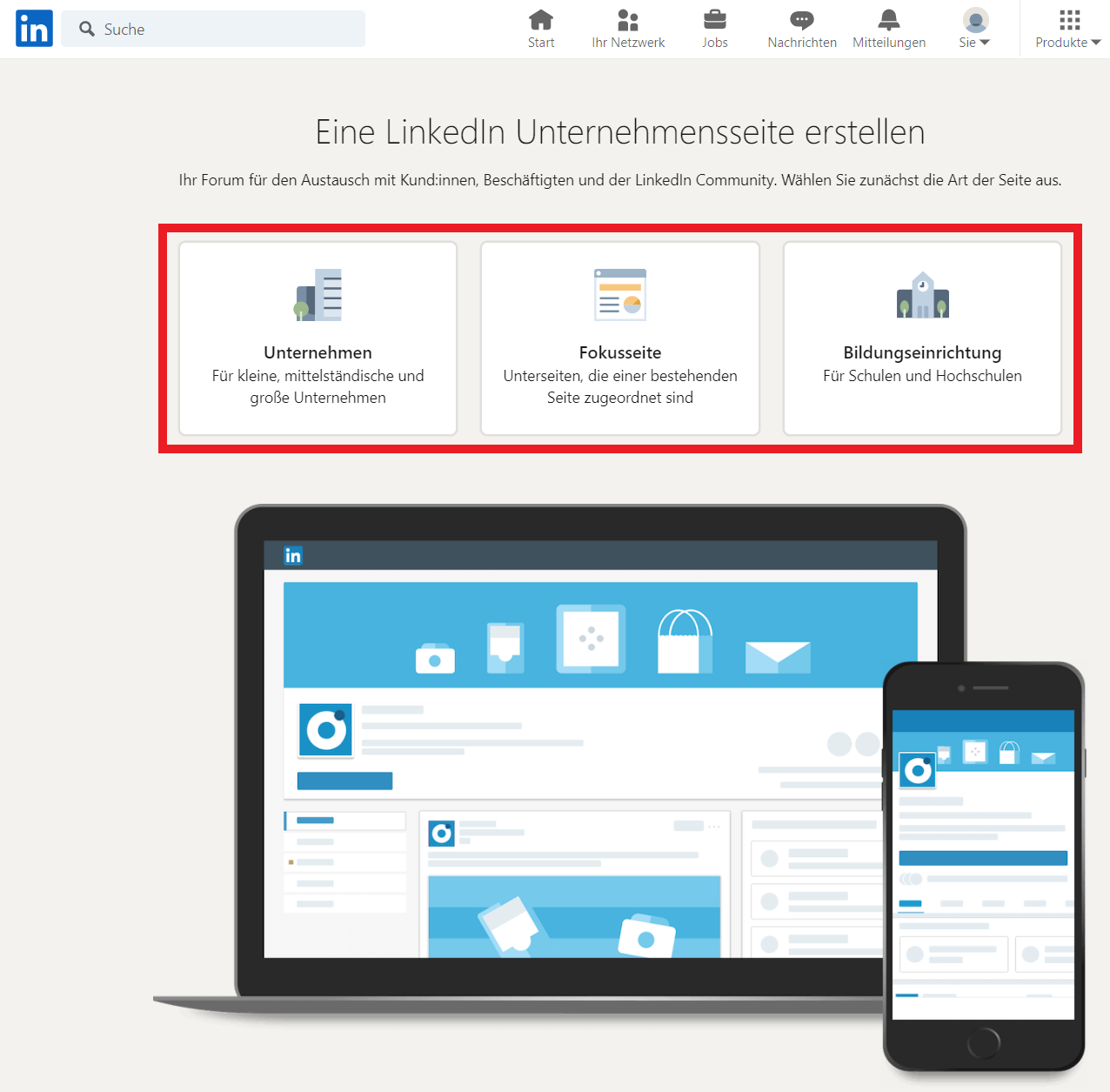This screenshot has height=1092, width=1110.
Task: Click the office building icon for Unternehmen
Action: tap(318, 295)
